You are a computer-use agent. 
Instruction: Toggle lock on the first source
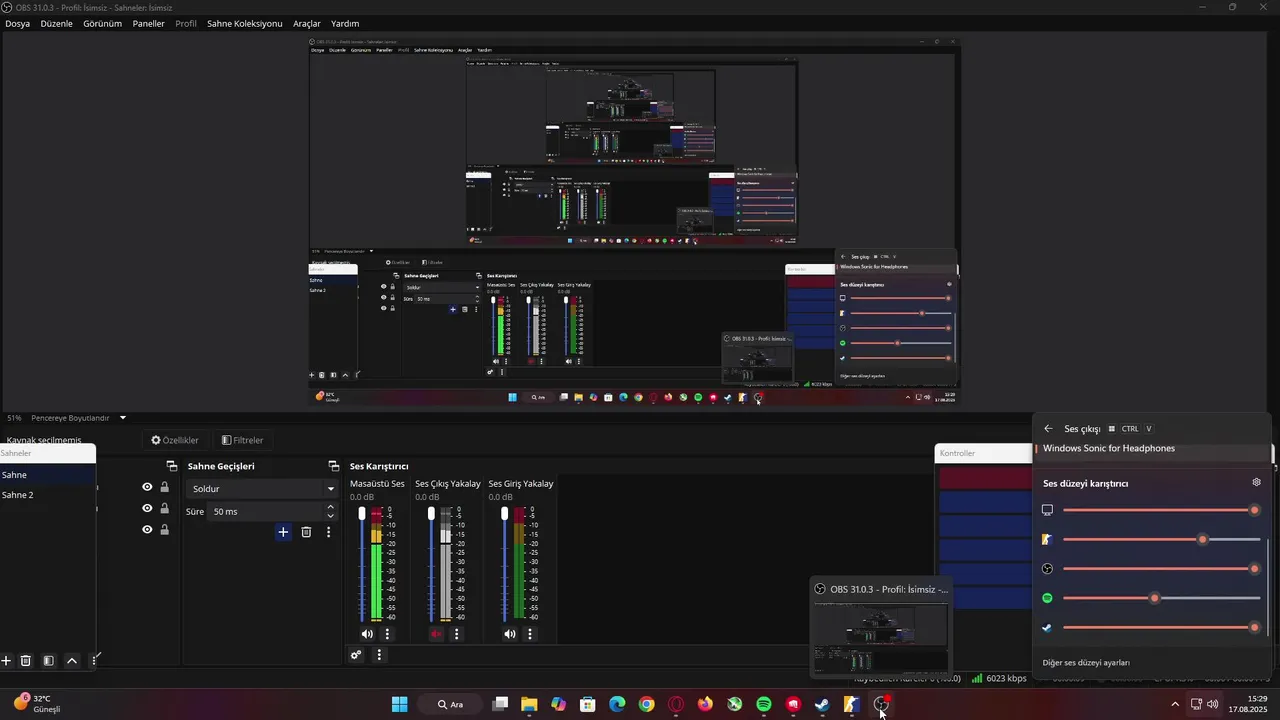coord(164,487)
